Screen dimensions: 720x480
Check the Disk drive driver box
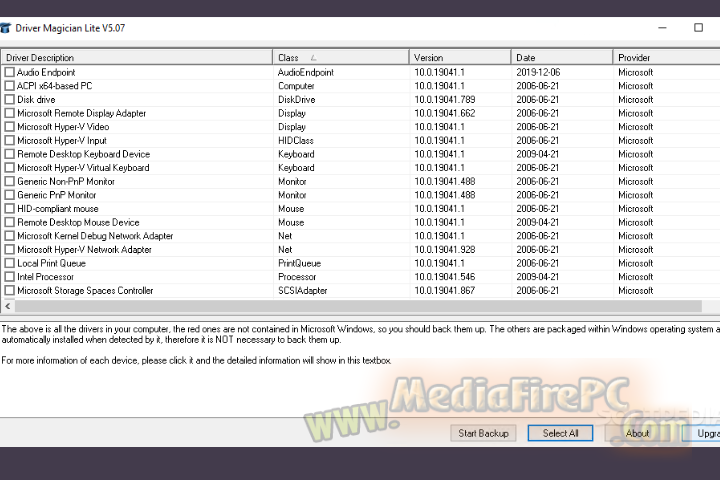[x=9, y=100]
